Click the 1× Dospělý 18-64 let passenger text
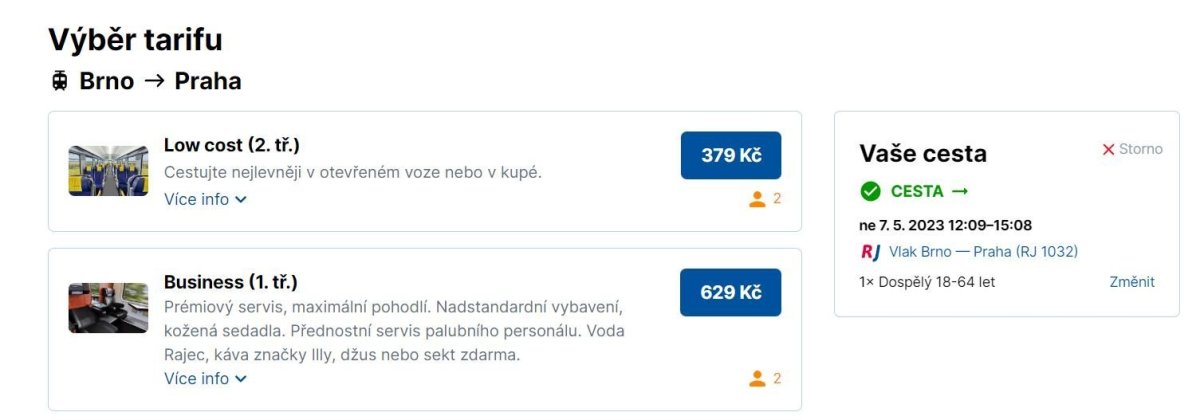 click(x=927, y=282)
